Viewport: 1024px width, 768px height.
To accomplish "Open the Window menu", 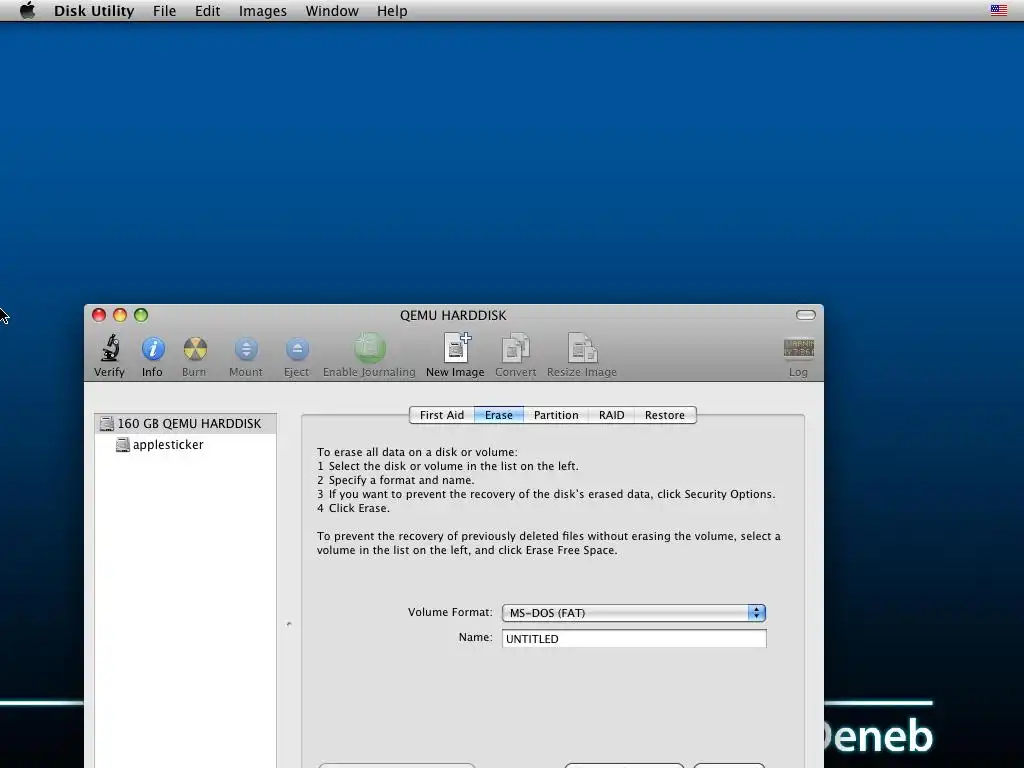I will click(332, 10).
